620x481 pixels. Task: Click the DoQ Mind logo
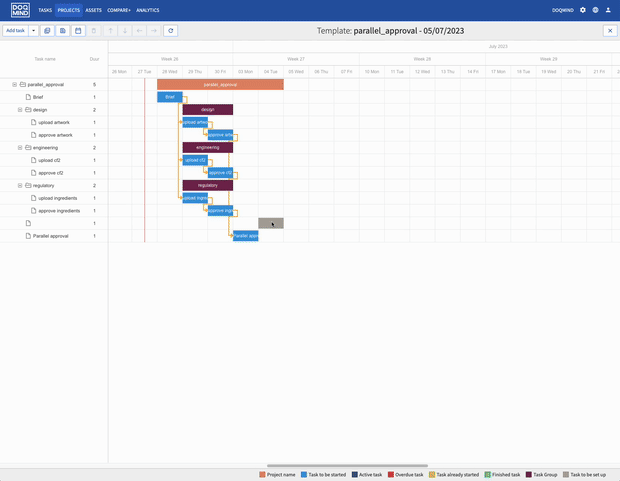[x=20, y=10]
